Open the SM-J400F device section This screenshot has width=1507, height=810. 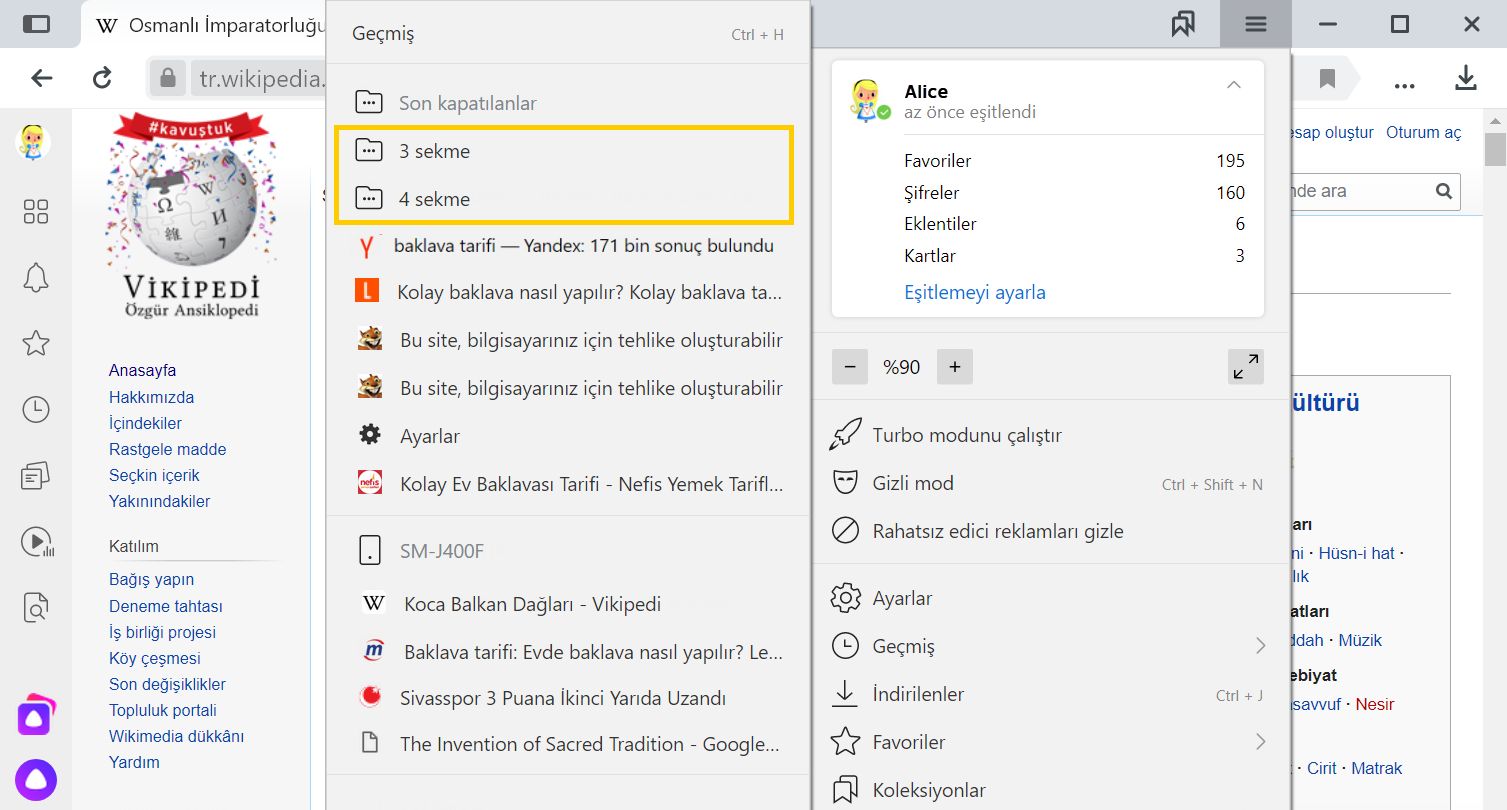click(x=567, y=551)
